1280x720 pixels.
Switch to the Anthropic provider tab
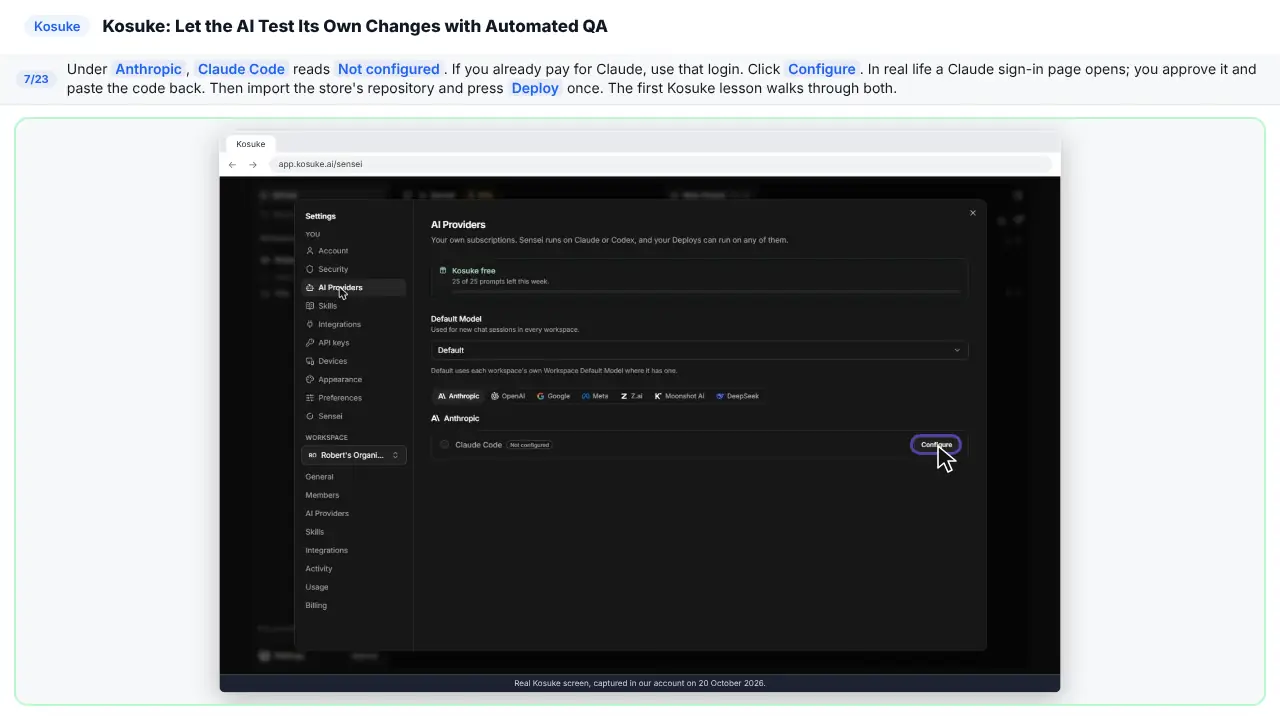pos(458,396)
